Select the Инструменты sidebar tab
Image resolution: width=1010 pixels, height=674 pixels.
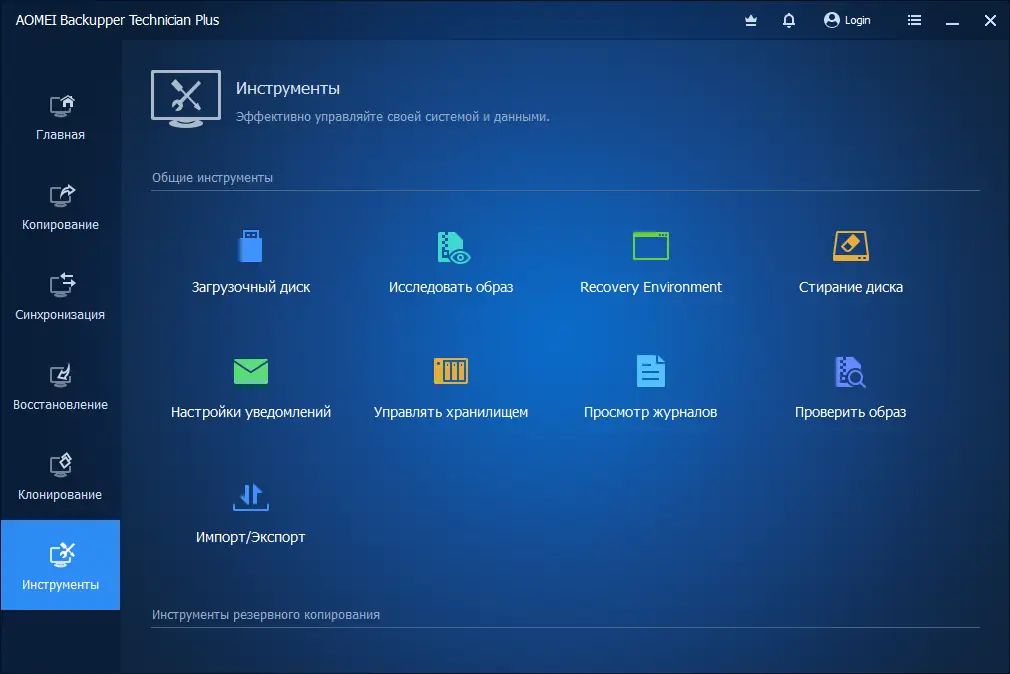pos(61,565)
